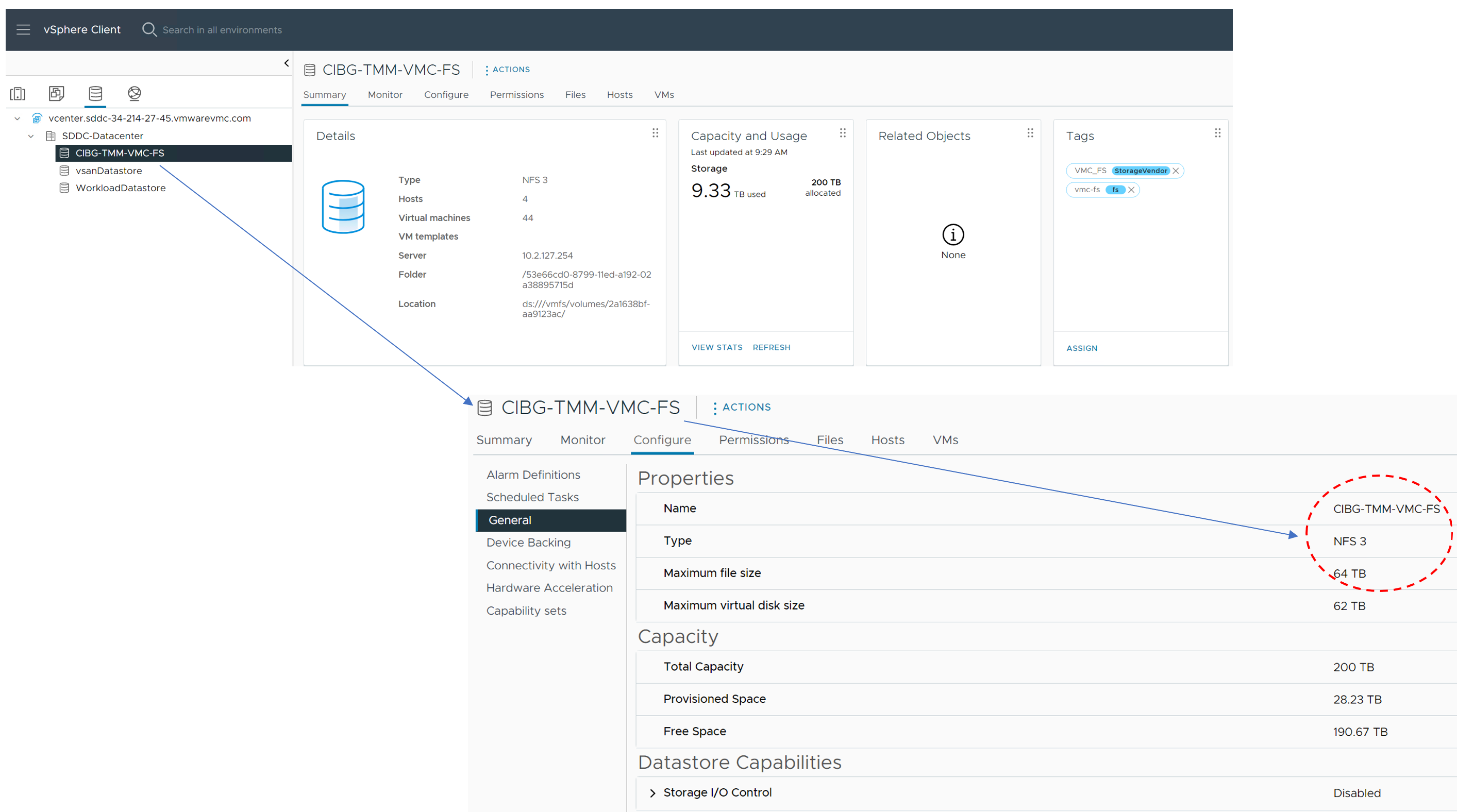
Task: Select WorkloadDatastore in the tree
Action: 121,188
